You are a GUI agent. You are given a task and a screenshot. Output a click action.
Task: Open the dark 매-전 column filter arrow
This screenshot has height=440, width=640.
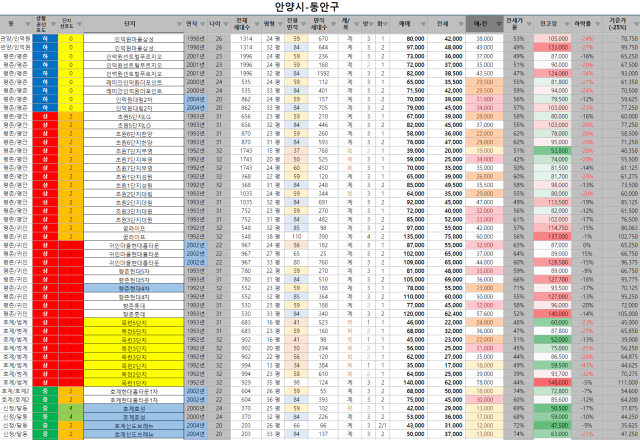point(499,24)
